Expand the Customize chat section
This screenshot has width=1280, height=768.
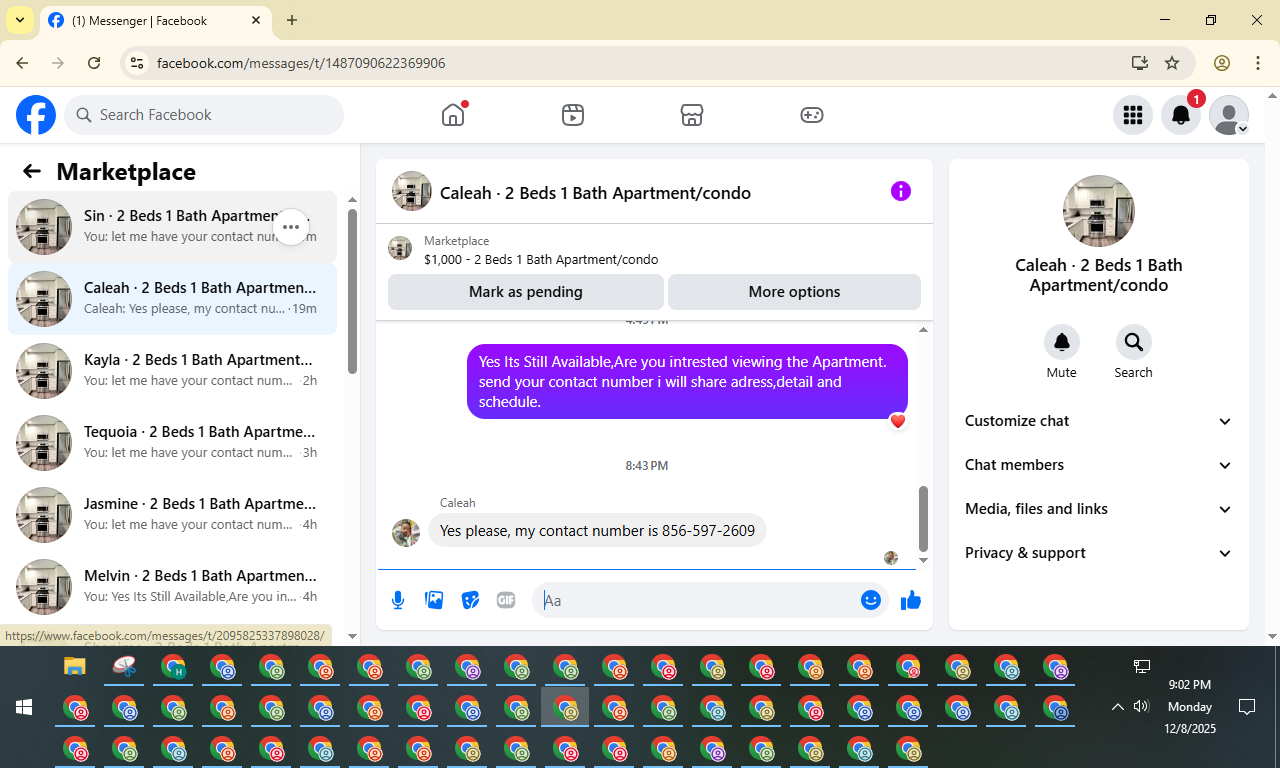tap(1099, 421)
